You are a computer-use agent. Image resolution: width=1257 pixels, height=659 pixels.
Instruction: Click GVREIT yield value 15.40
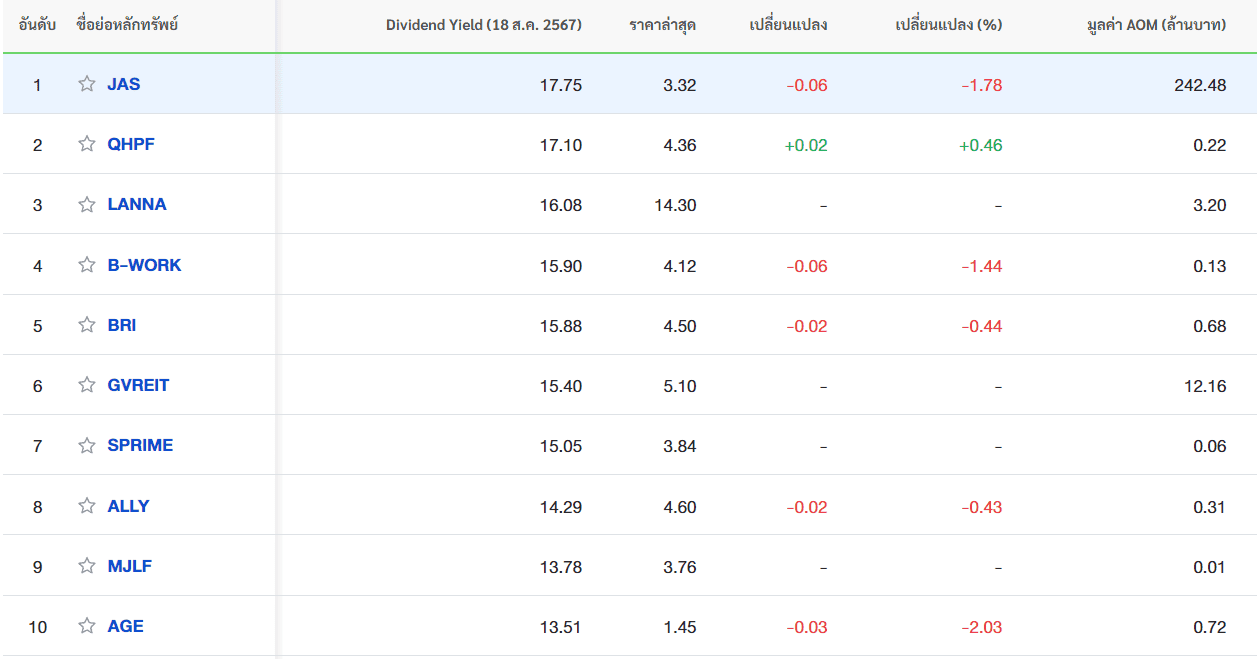[561, 386]
